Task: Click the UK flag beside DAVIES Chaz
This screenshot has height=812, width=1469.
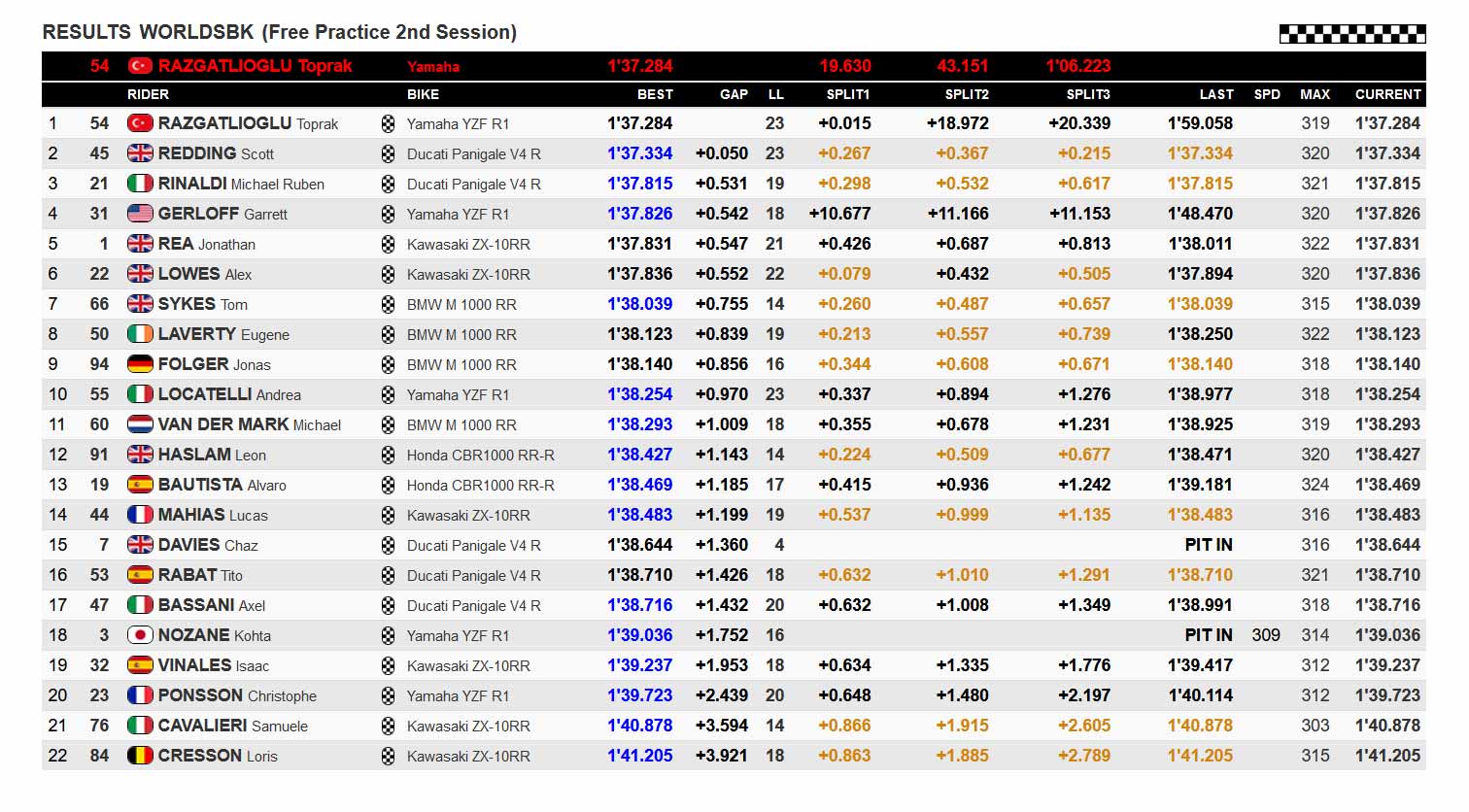Action: (140, 545)
